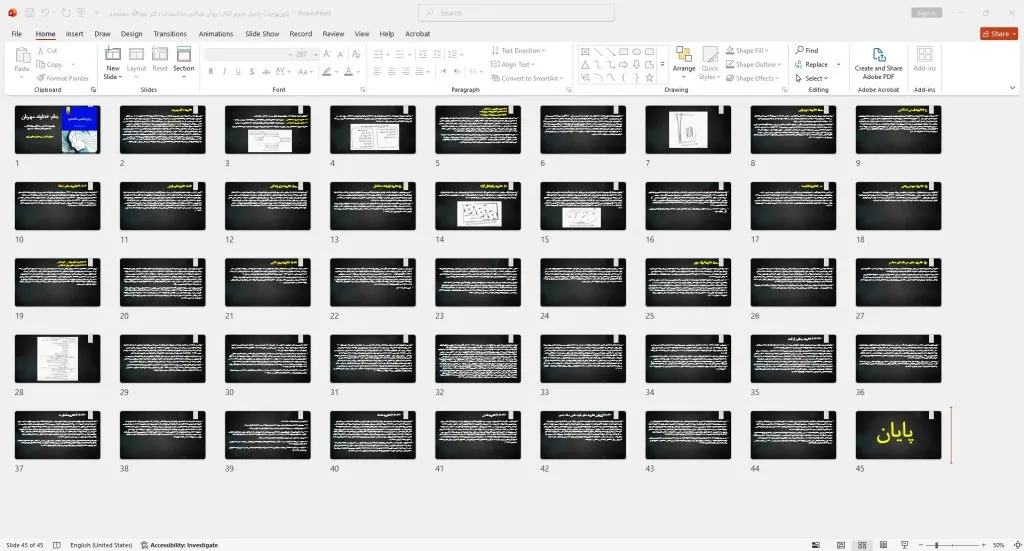Switch to the Insert tab
The height and width of the screenshot is (551, 1024).
coord(74,34)
